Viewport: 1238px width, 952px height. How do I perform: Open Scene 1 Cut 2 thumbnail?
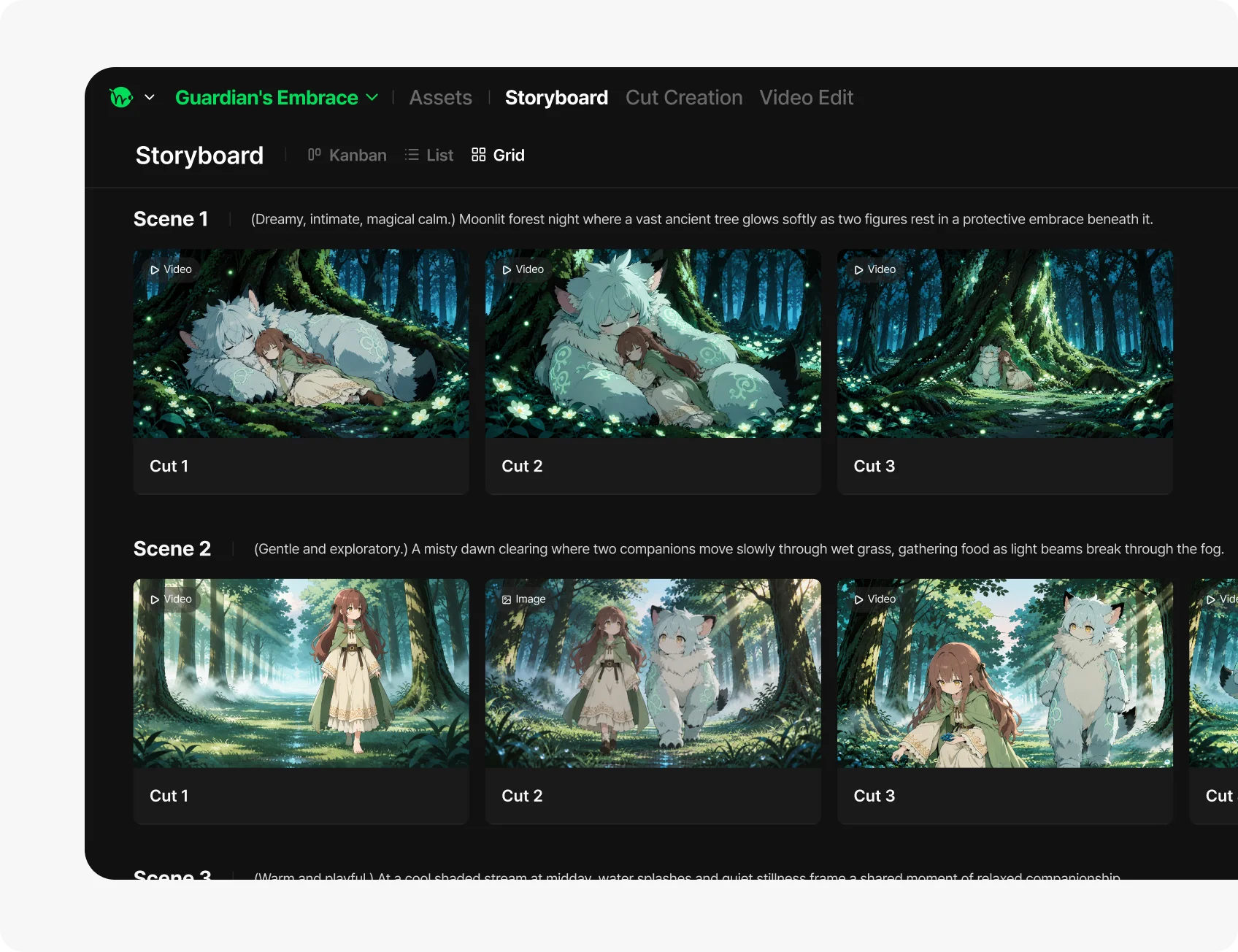coord(653,344)
